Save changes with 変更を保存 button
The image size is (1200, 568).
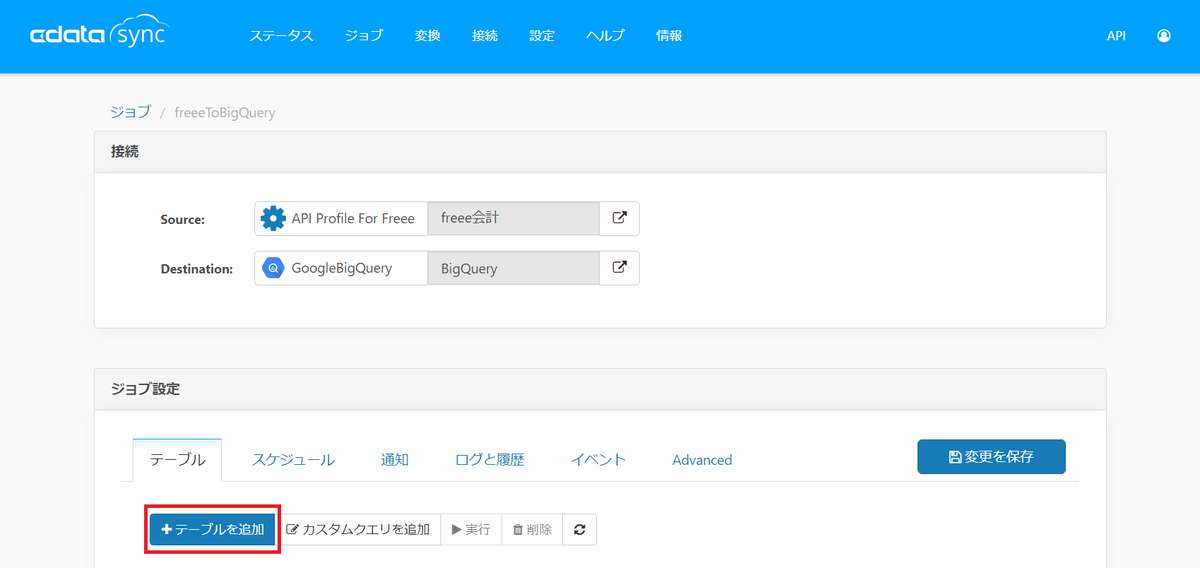tap(991, 456)
